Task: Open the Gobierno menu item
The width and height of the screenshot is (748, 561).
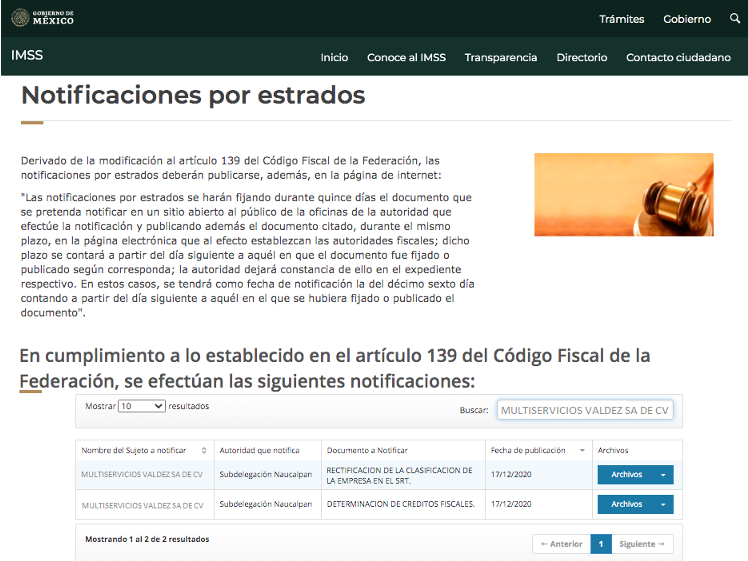Action: point(687,19)
